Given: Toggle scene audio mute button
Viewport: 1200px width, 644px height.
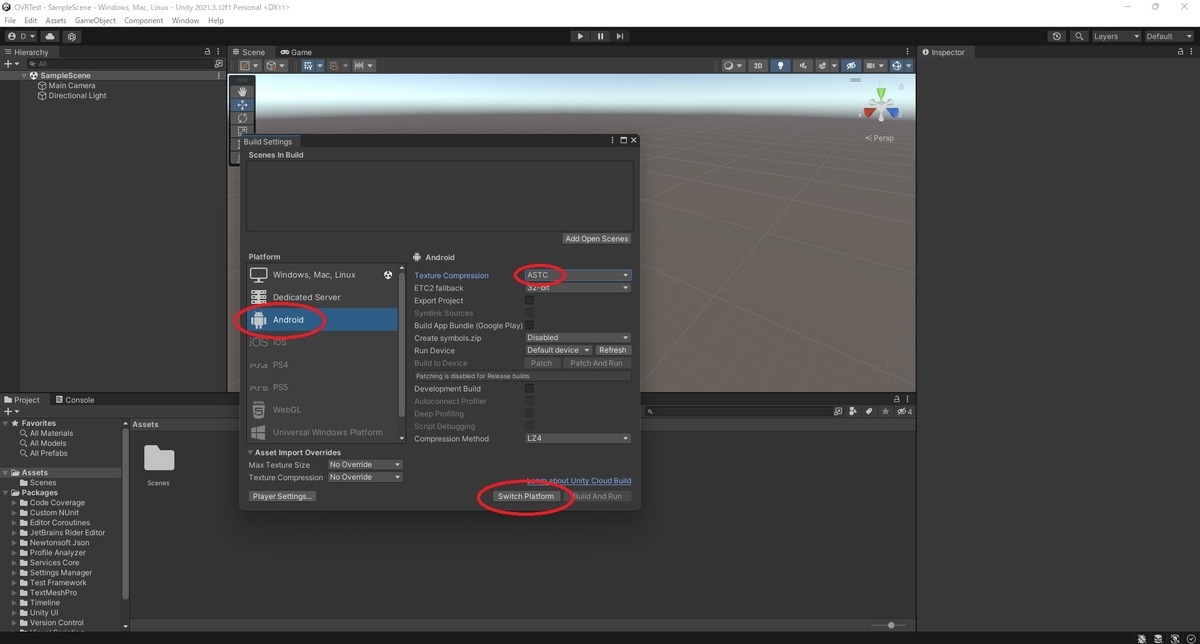Looking at the screenshot, I should [x=802, y=66].
